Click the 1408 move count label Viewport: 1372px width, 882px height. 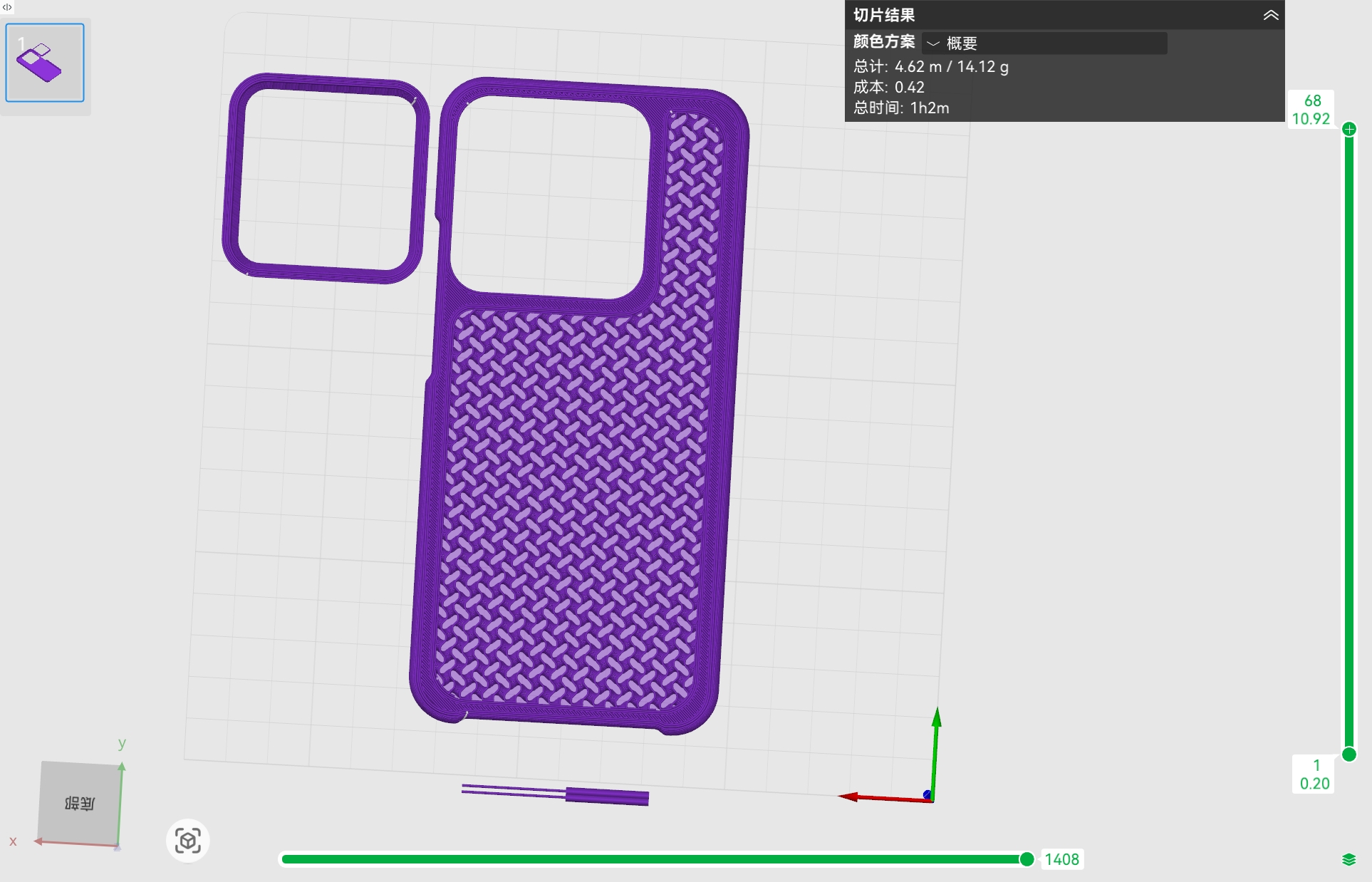pos(1061,859)
